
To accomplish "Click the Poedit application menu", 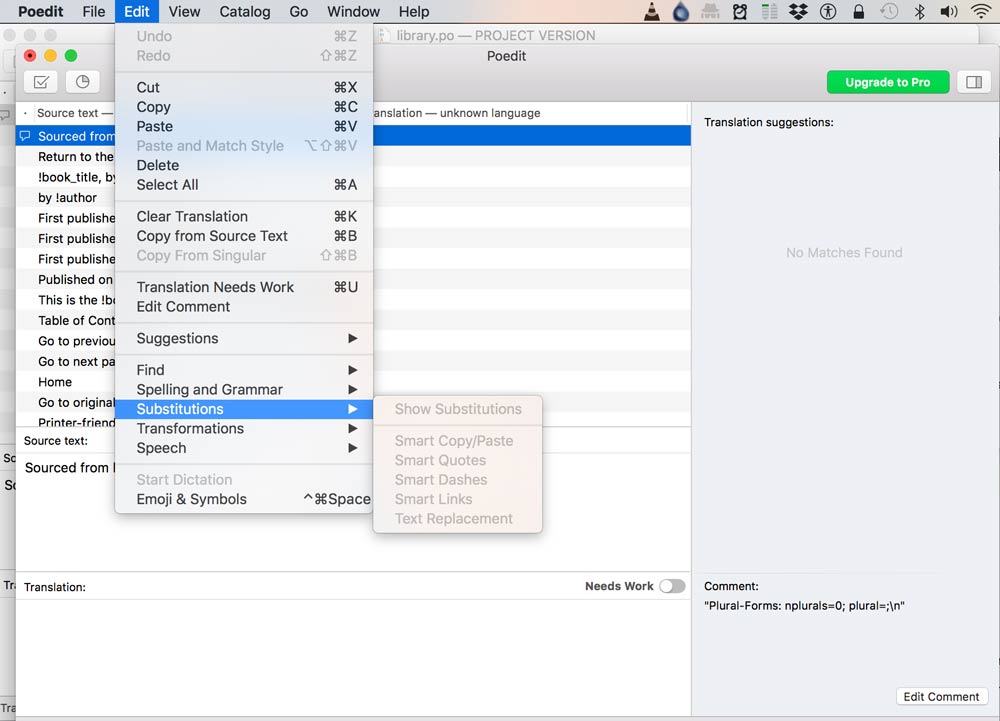I will 41,11.
